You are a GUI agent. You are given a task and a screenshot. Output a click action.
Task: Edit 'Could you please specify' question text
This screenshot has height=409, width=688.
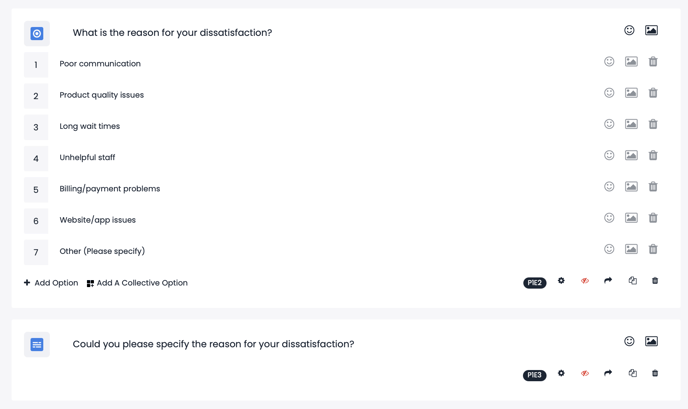[x=213, y=344]
